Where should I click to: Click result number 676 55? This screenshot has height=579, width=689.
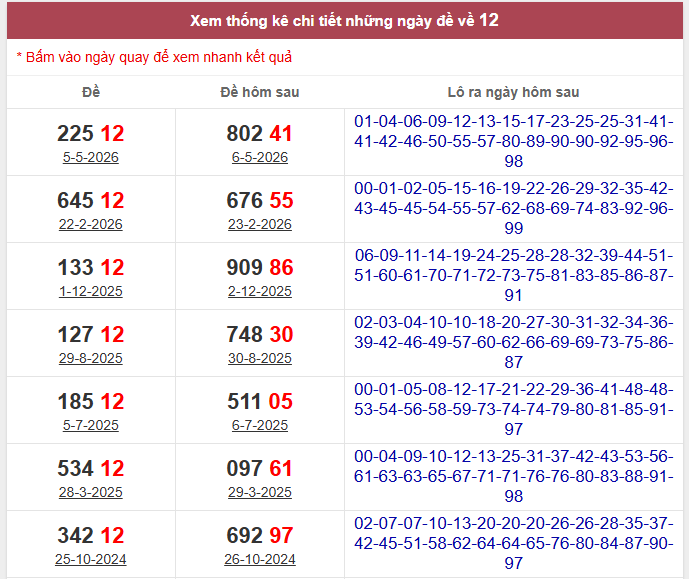260,200
